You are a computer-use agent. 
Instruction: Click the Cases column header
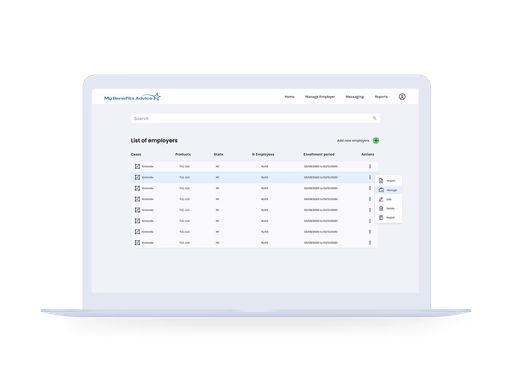point(136,154)
